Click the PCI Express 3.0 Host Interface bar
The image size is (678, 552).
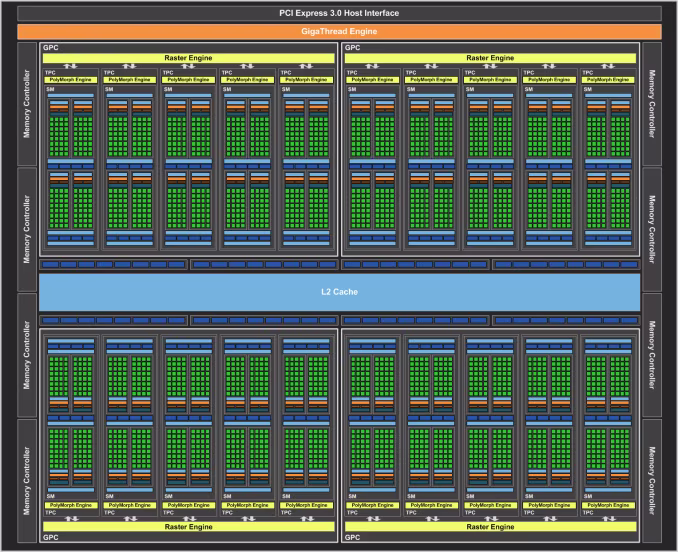(x=339, y=13)
